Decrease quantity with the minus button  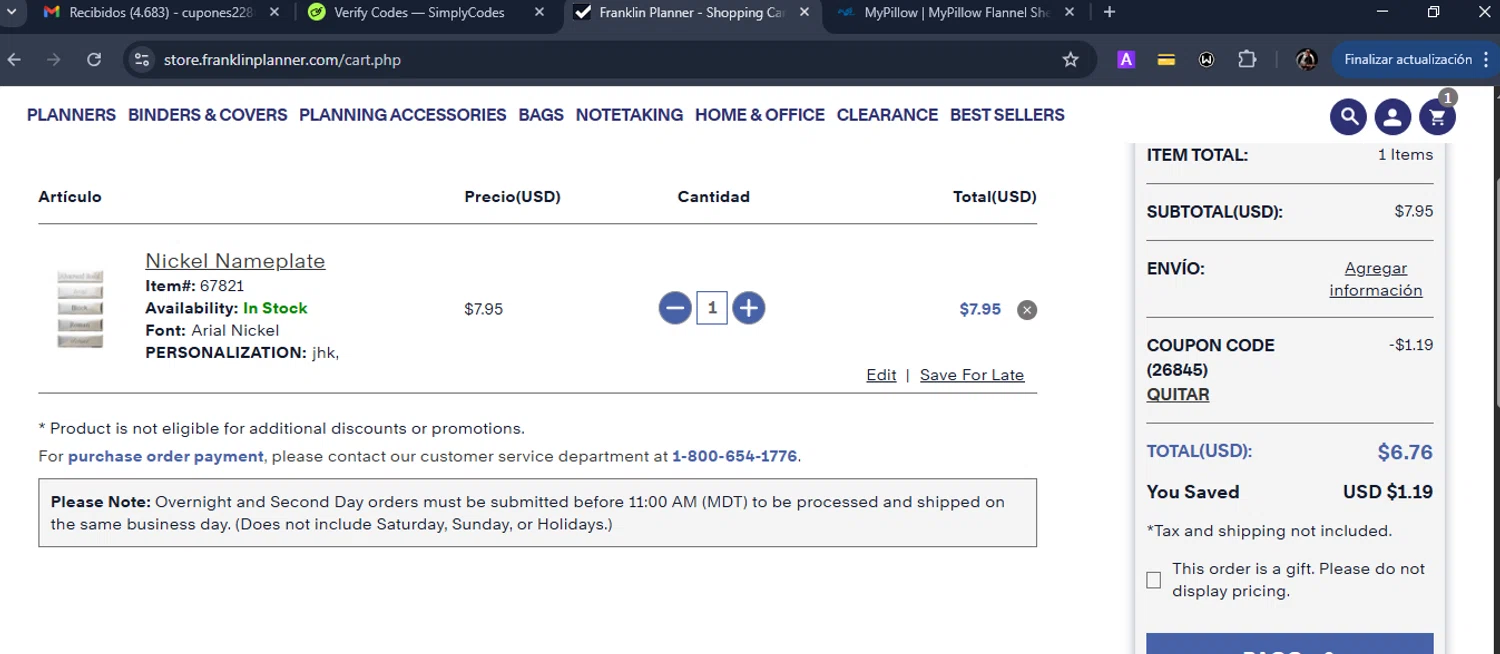pos(675,308)
